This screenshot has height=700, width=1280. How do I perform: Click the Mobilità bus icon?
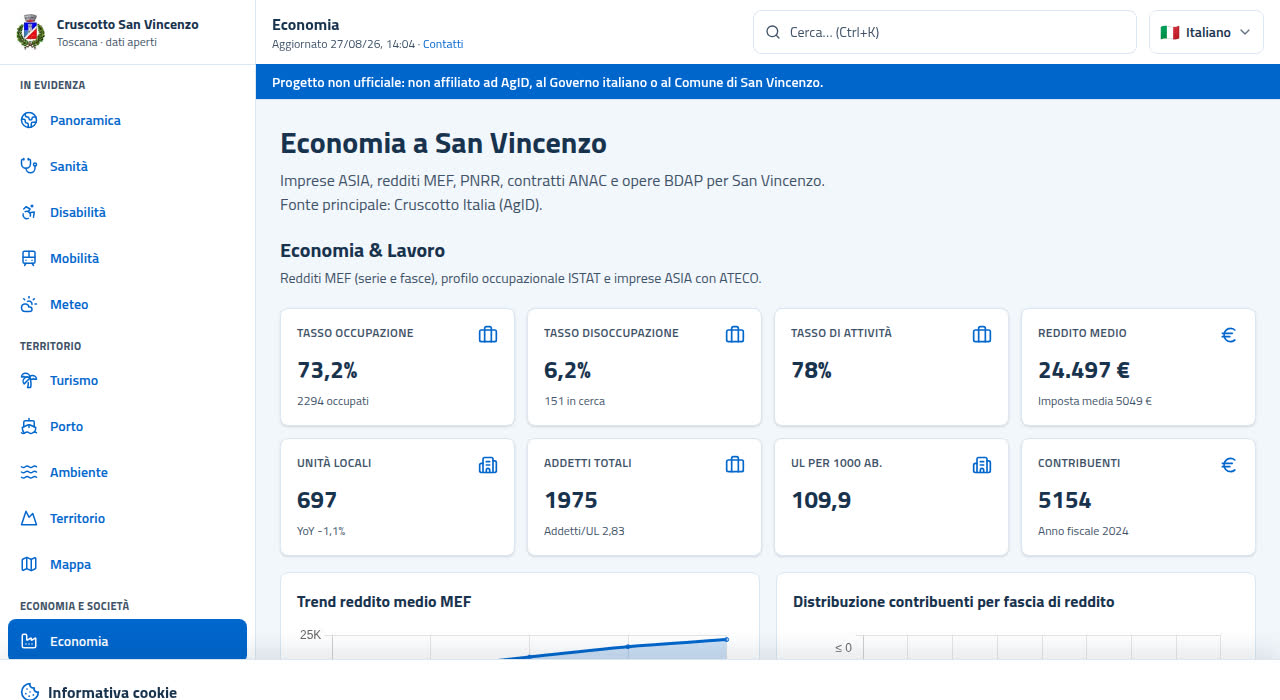29,258
